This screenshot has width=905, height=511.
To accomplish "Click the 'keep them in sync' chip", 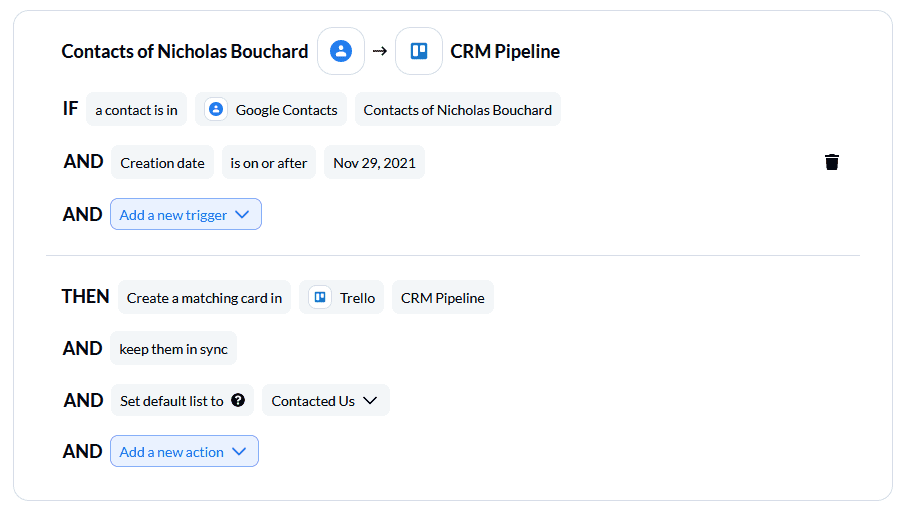I will point(173,348).
